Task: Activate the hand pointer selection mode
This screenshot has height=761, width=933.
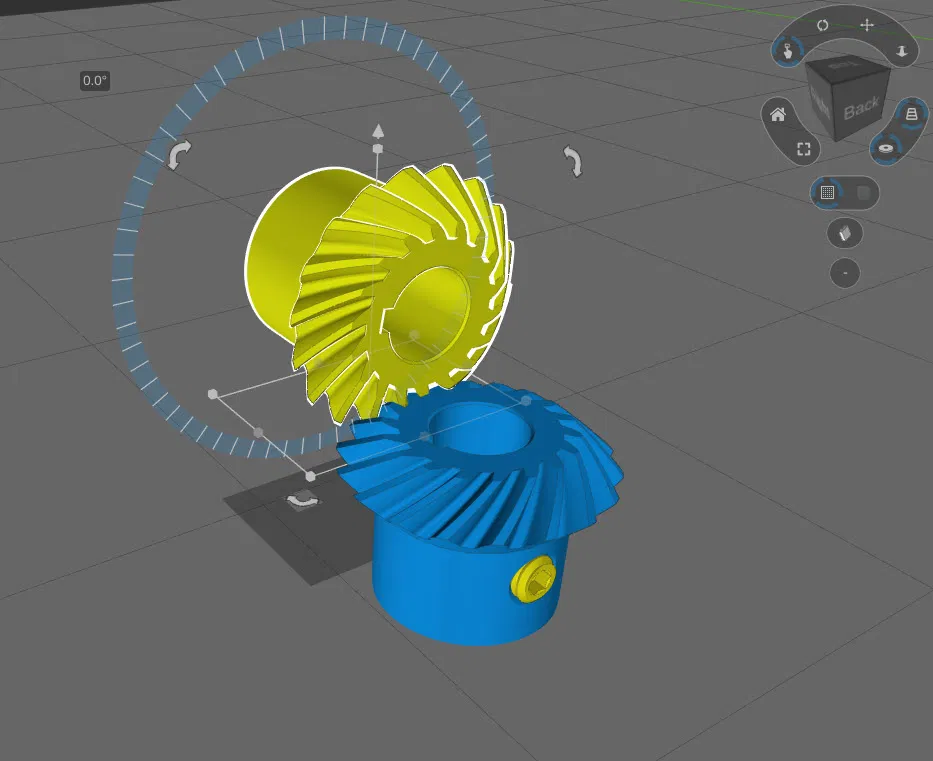Action: tap(788, 52)
